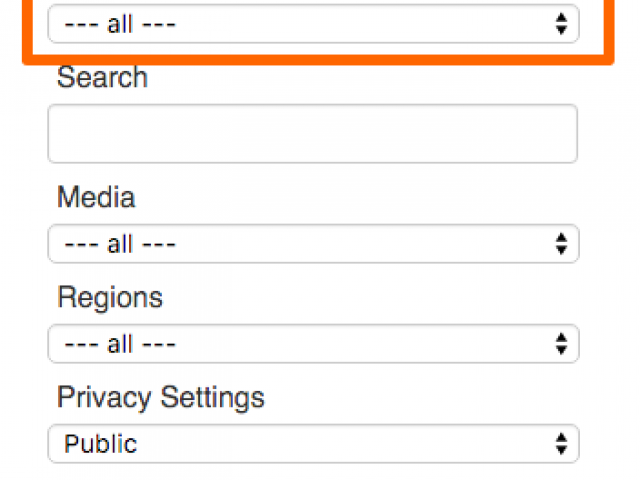Click the all text in the Media selector
The height and width of the screenshot is (480, 640).
tap(120, 244)
